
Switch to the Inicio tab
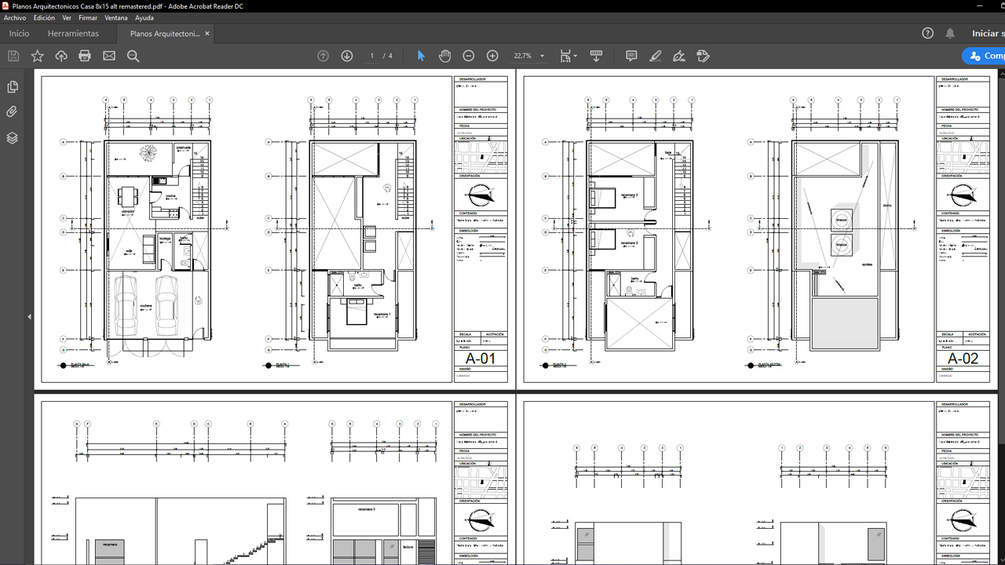(x=19, y=33)
